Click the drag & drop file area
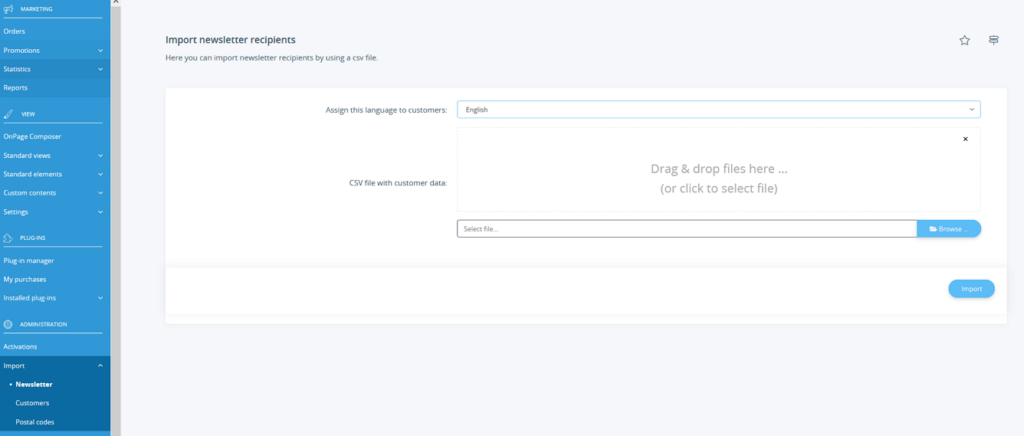 [718, 170]
